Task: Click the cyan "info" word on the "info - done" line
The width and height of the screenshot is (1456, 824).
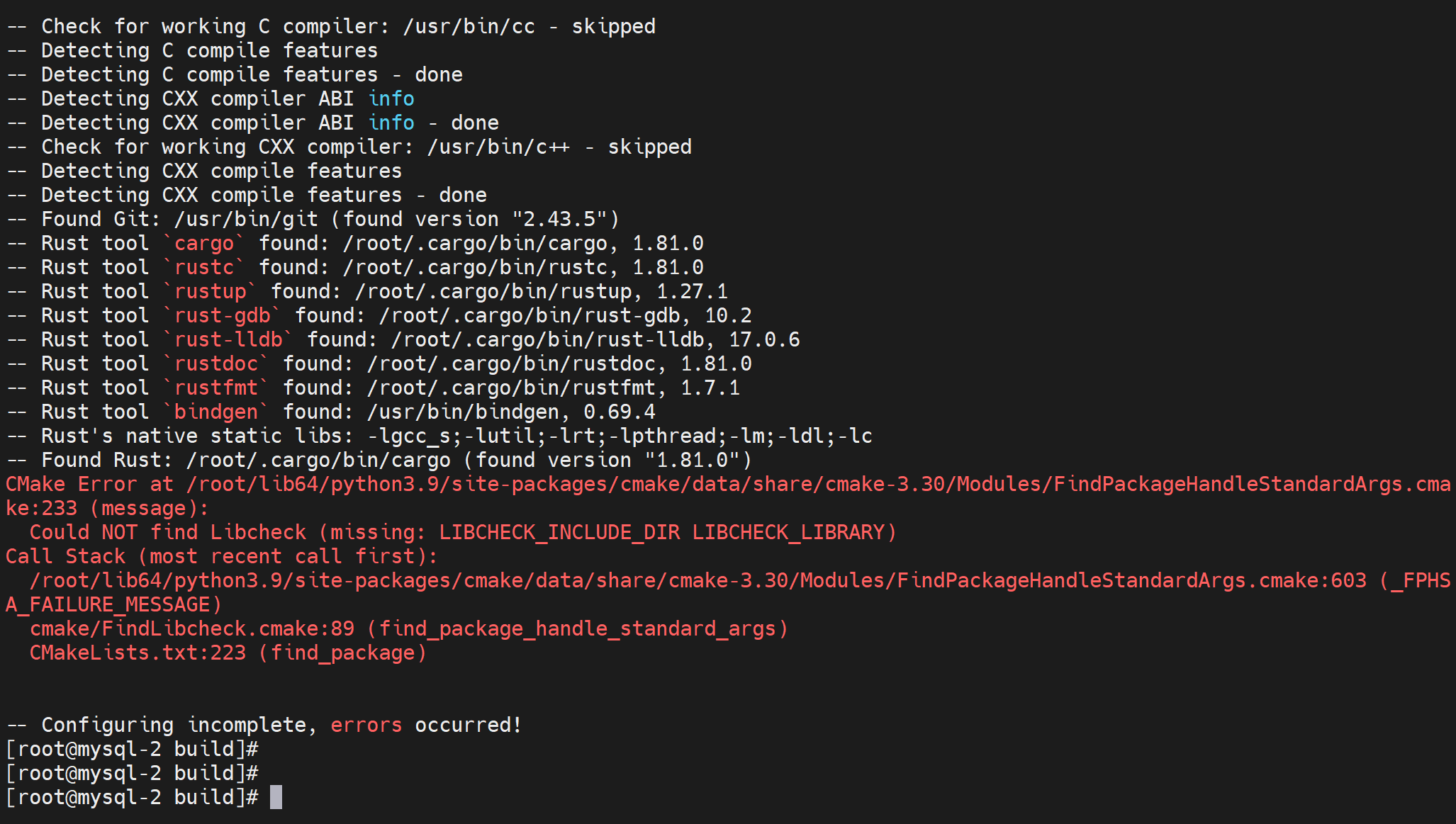Action: [x=391, y=123]
